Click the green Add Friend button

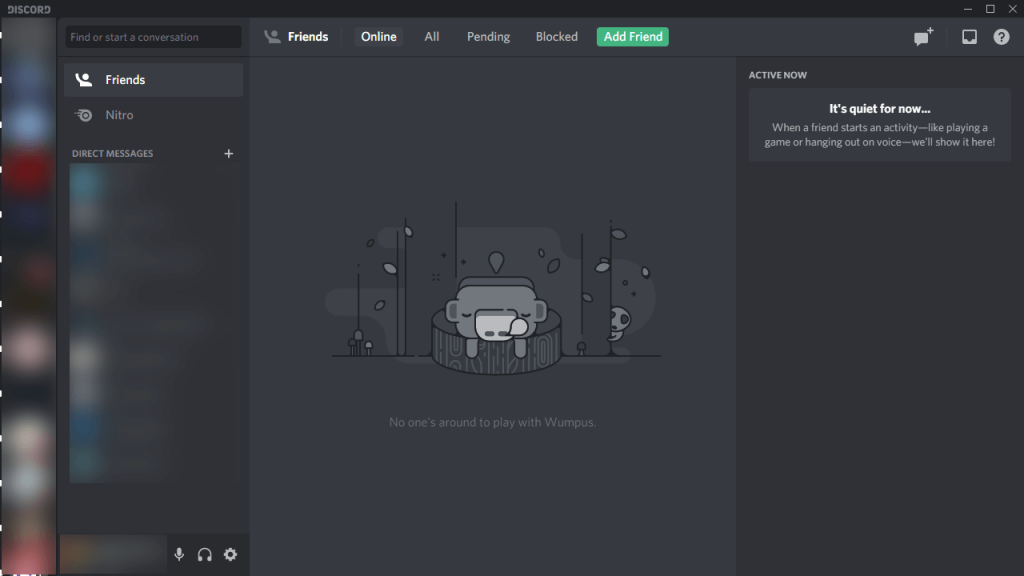(x=633, y=37)
